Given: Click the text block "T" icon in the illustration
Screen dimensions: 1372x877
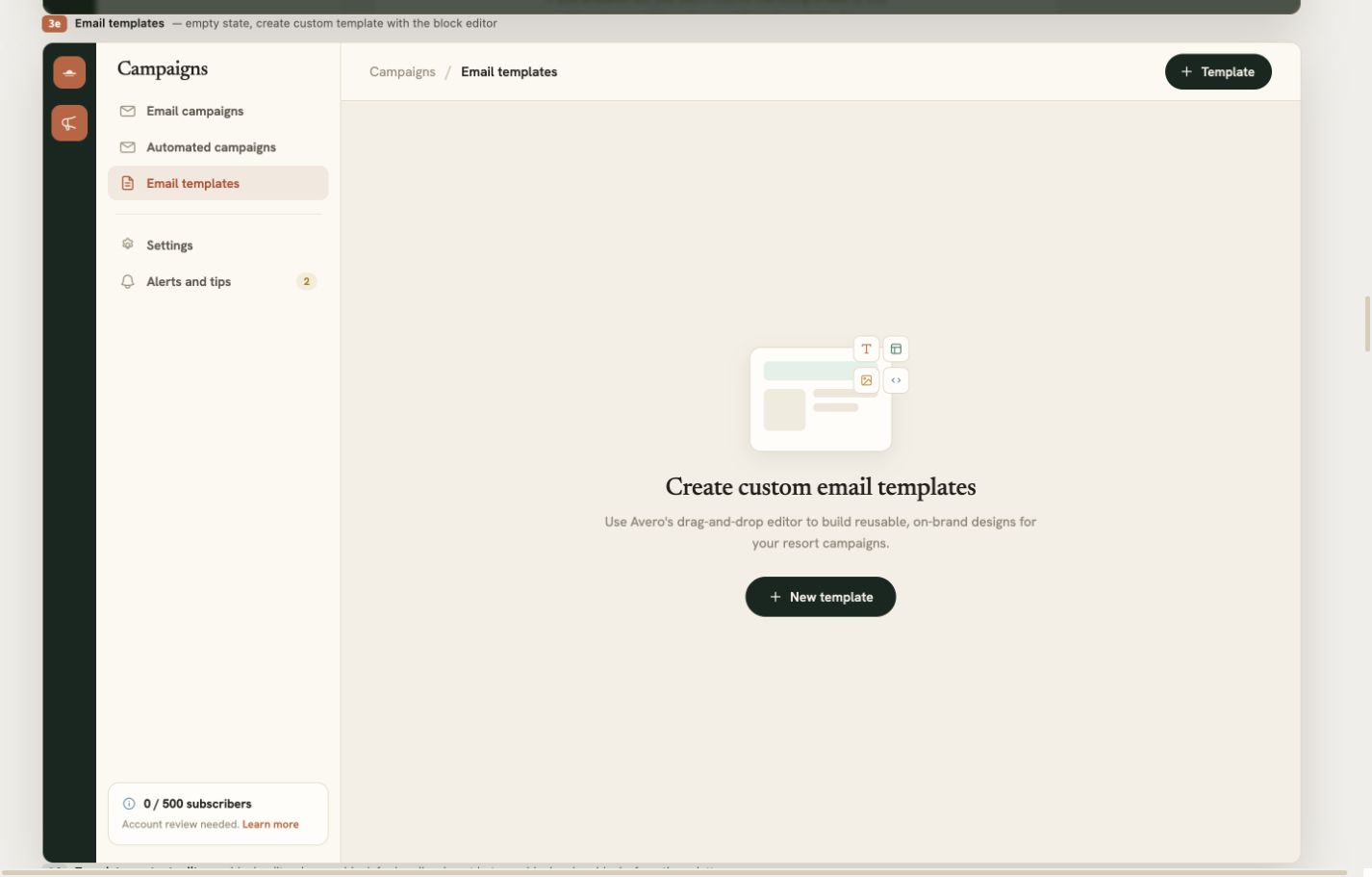Looking at the screenshot, I should pyautogui.click(x=867, y=349).
